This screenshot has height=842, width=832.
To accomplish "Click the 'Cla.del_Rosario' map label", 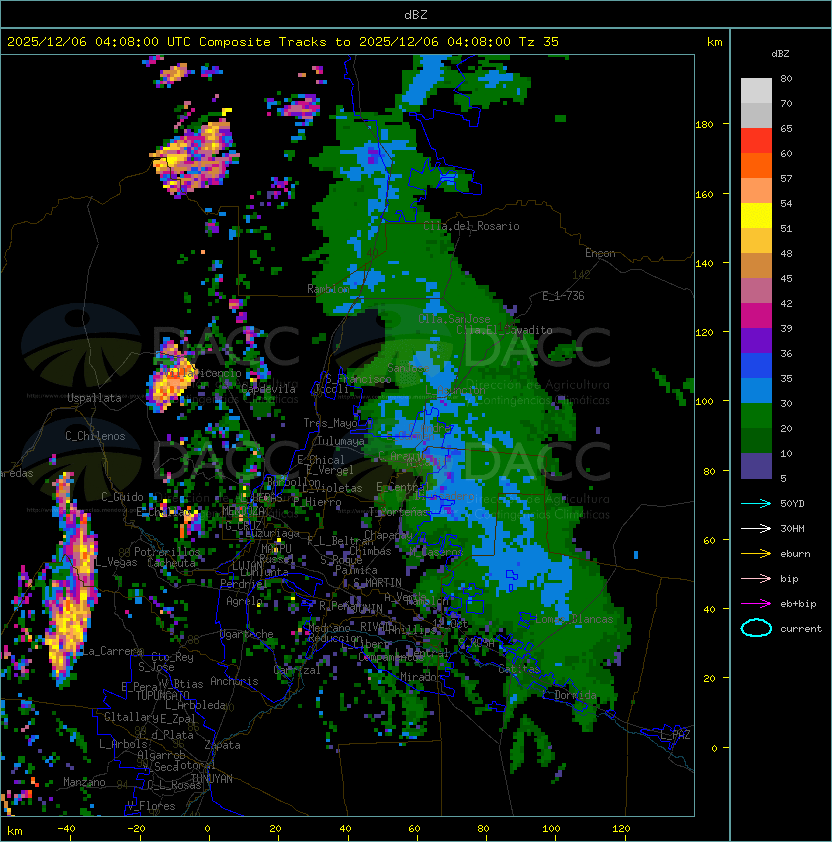I will [471, 226].
